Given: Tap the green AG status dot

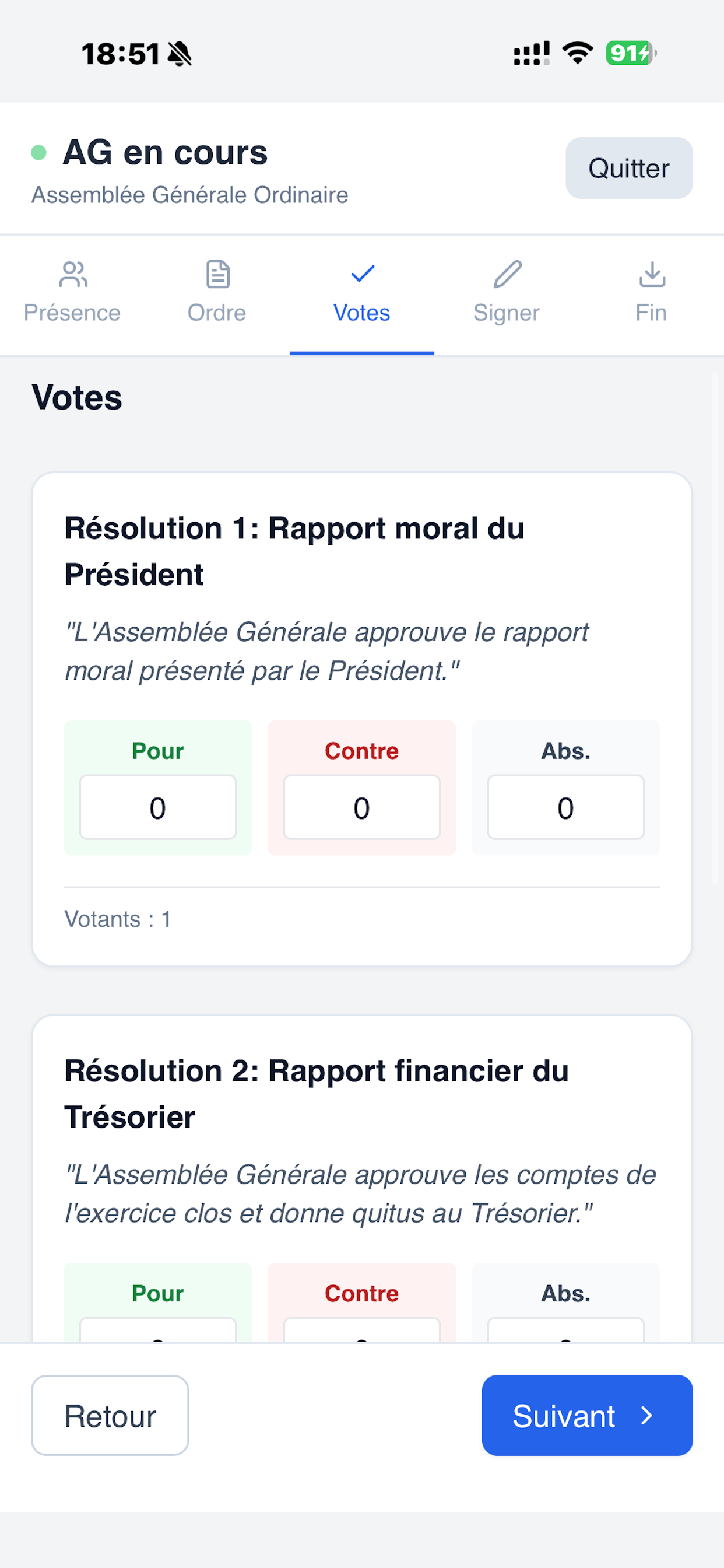Looking at the screenshot, I should 39,152.
